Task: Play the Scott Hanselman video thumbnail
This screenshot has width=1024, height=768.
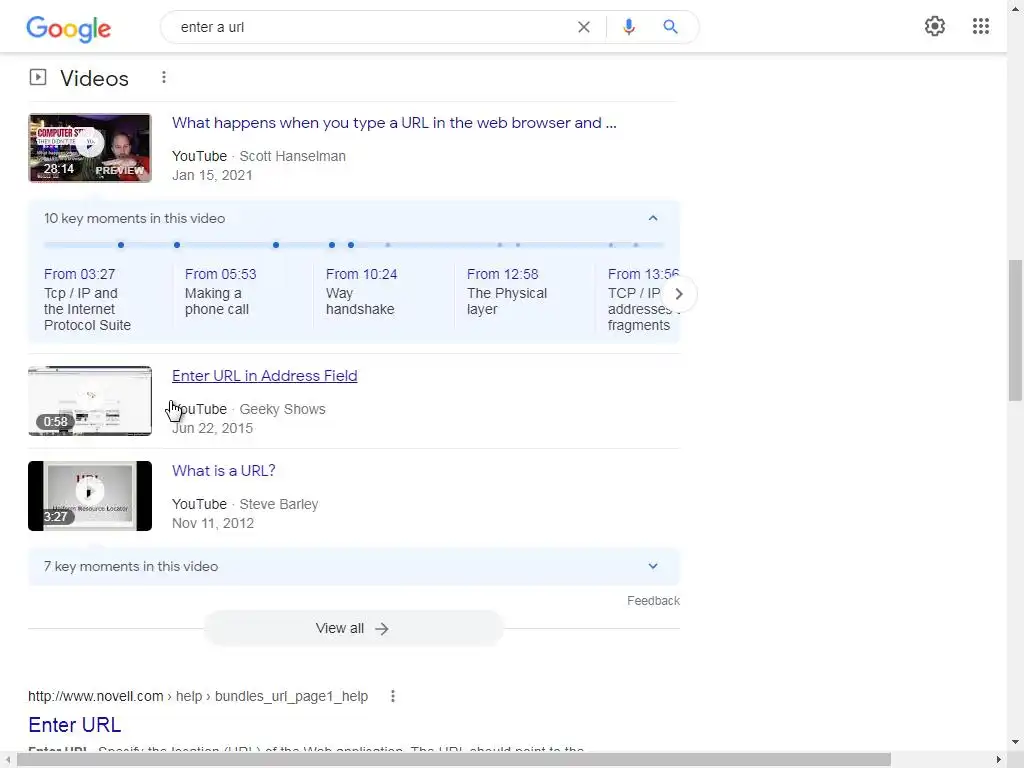Action: tap(89, 148)
